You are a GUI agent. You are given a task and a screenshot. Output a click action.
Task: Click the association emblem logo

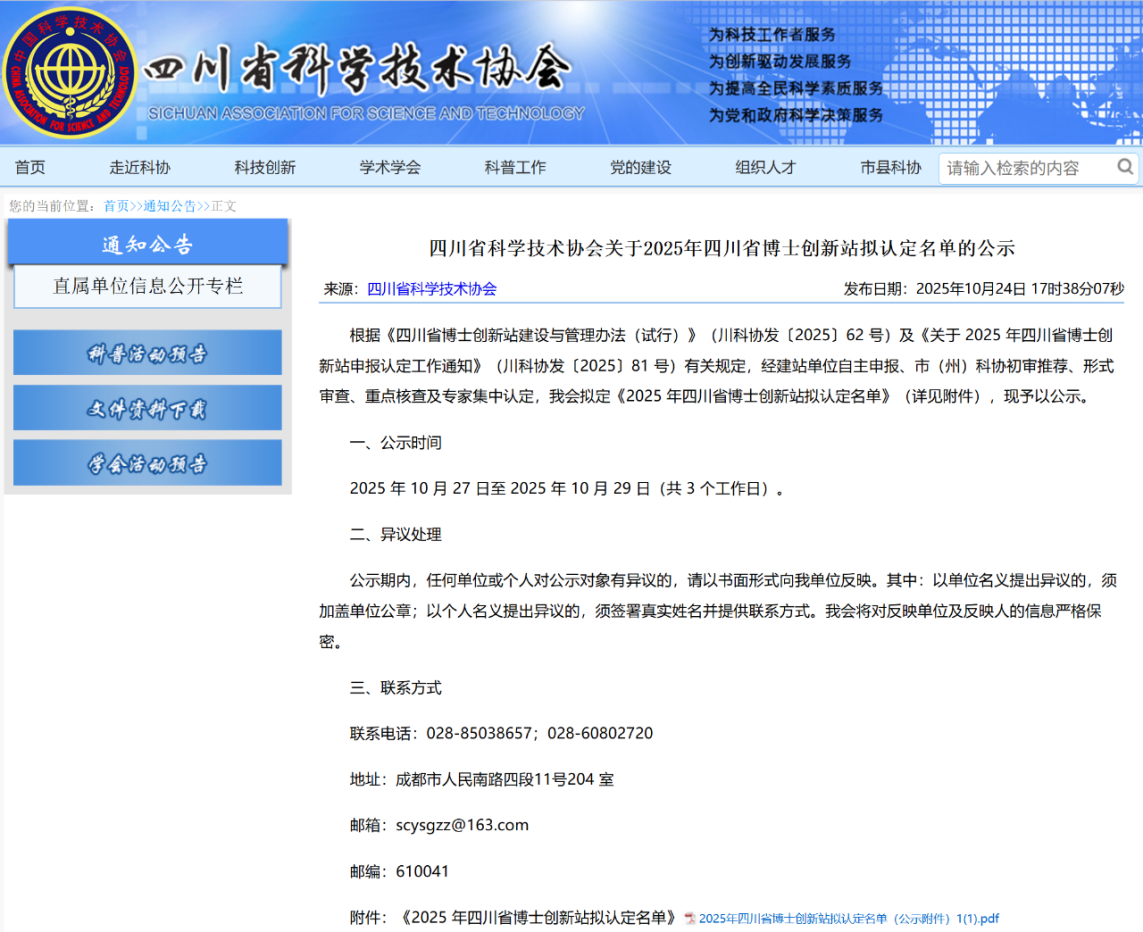[69, 73]
